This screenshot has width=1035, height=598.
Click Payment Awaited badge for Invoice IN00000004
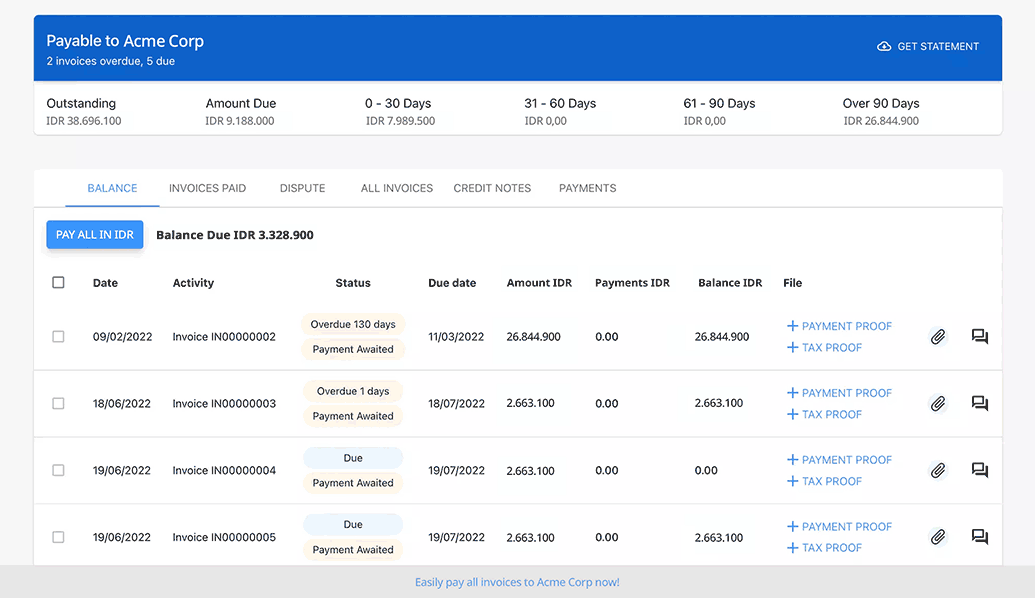(353, 482)
